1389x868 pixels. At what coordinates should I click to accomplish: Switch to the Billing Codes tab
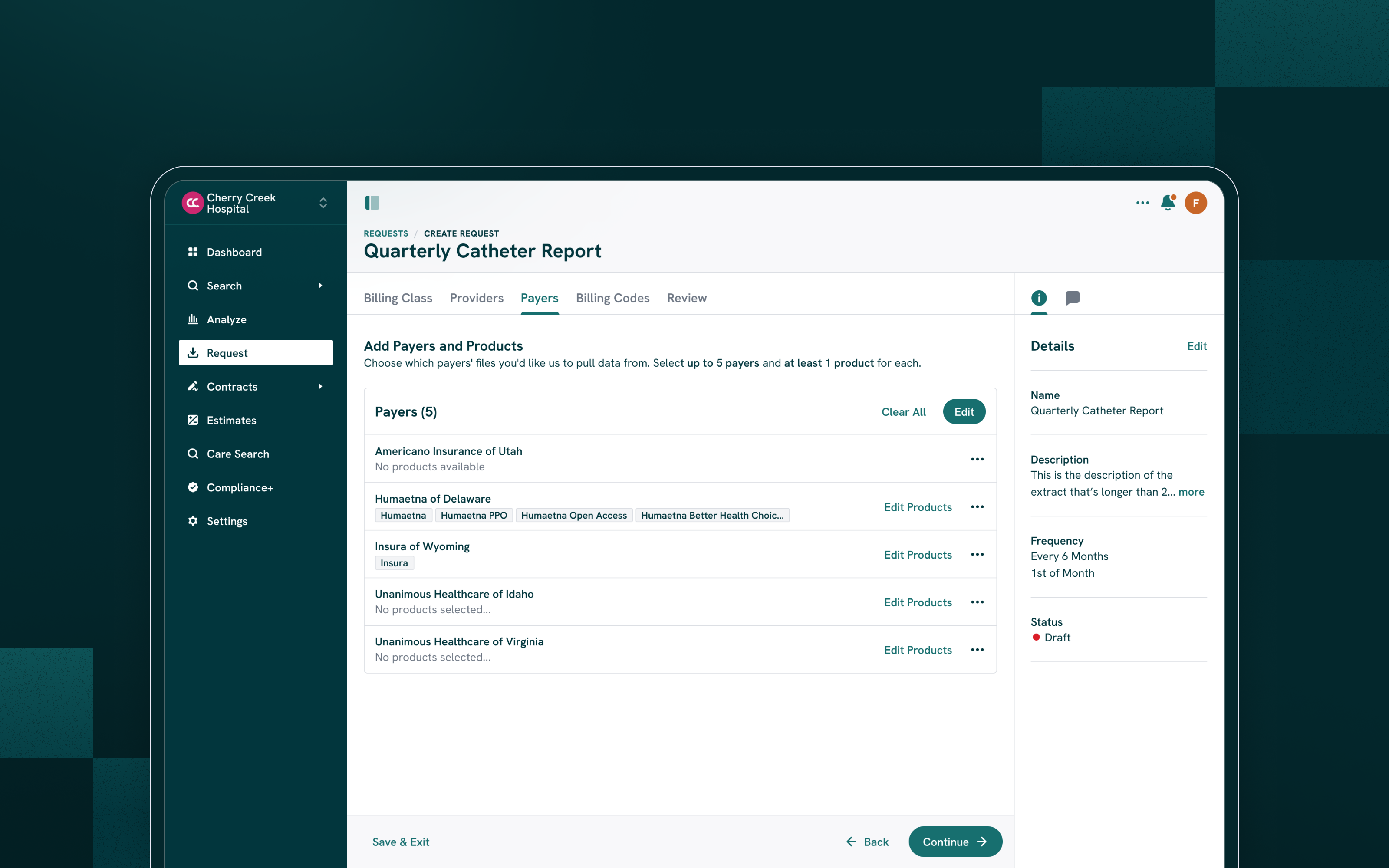612,298
